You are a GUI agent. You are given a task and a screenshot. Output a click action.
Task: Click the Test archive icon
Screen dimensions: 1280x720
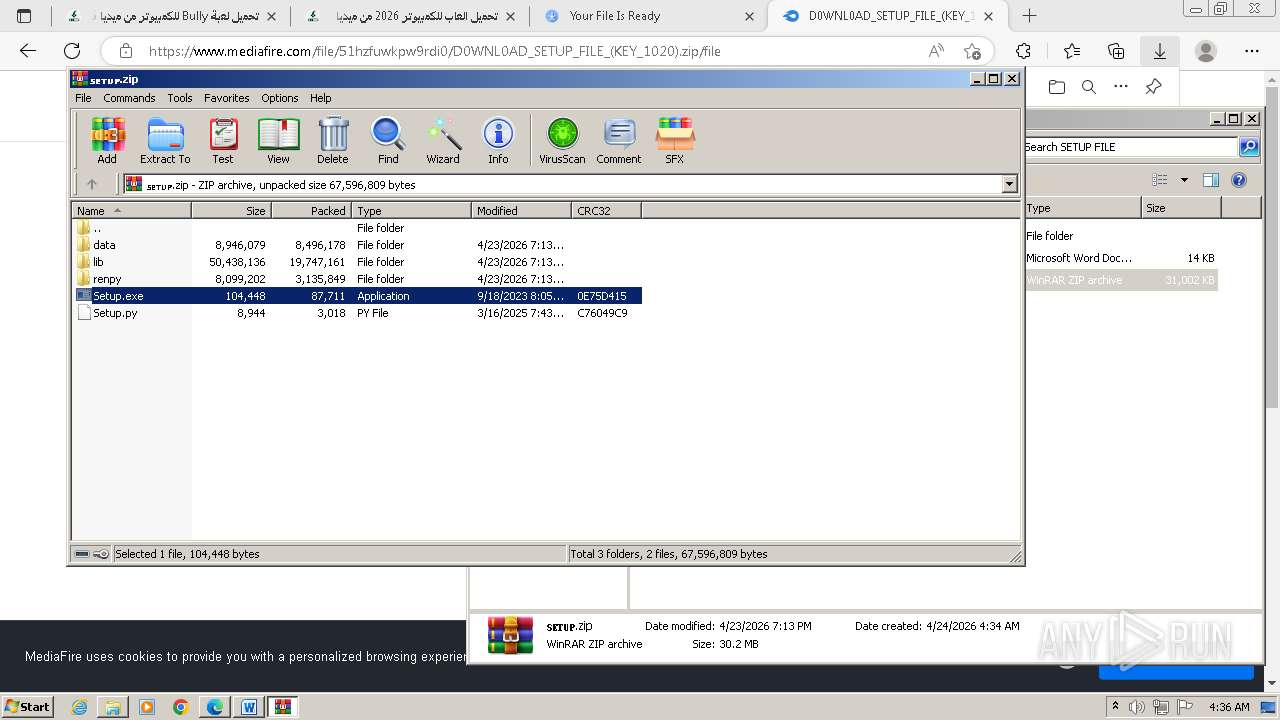point(223,140)
